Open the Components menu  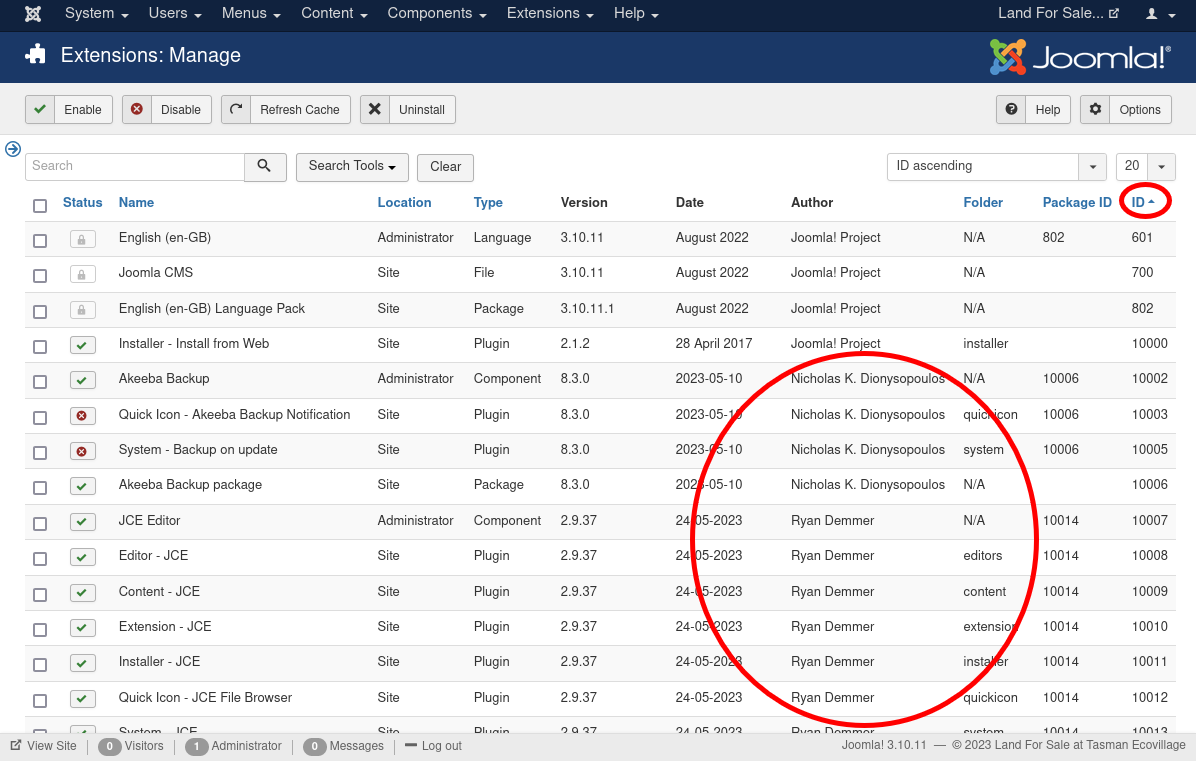point(437,14)
